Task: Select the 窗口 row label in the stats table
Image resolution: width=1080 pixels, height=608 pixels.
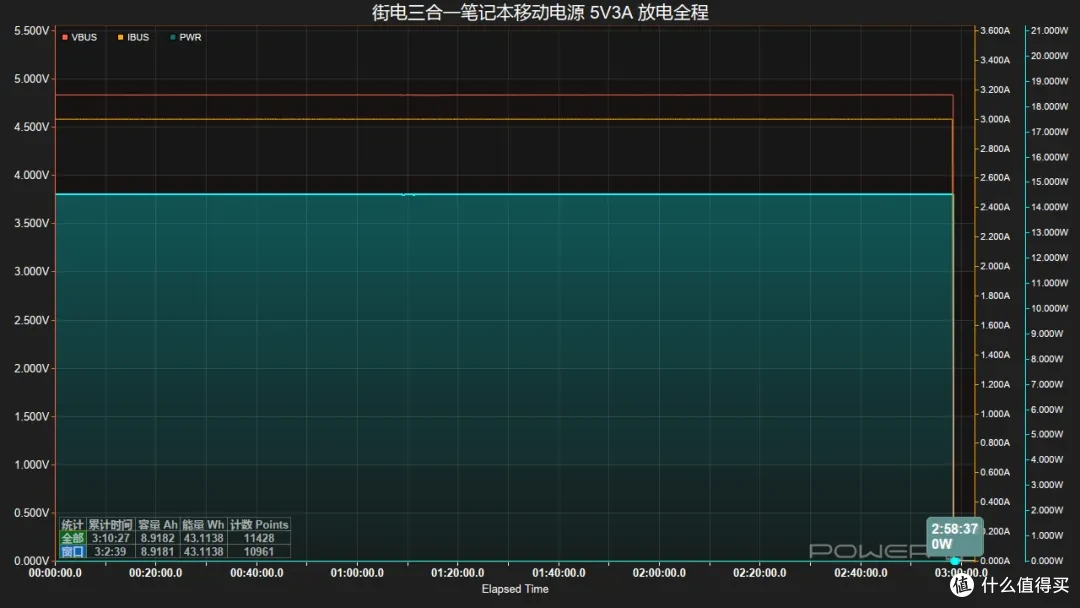Action: click(x=72, y=552)
